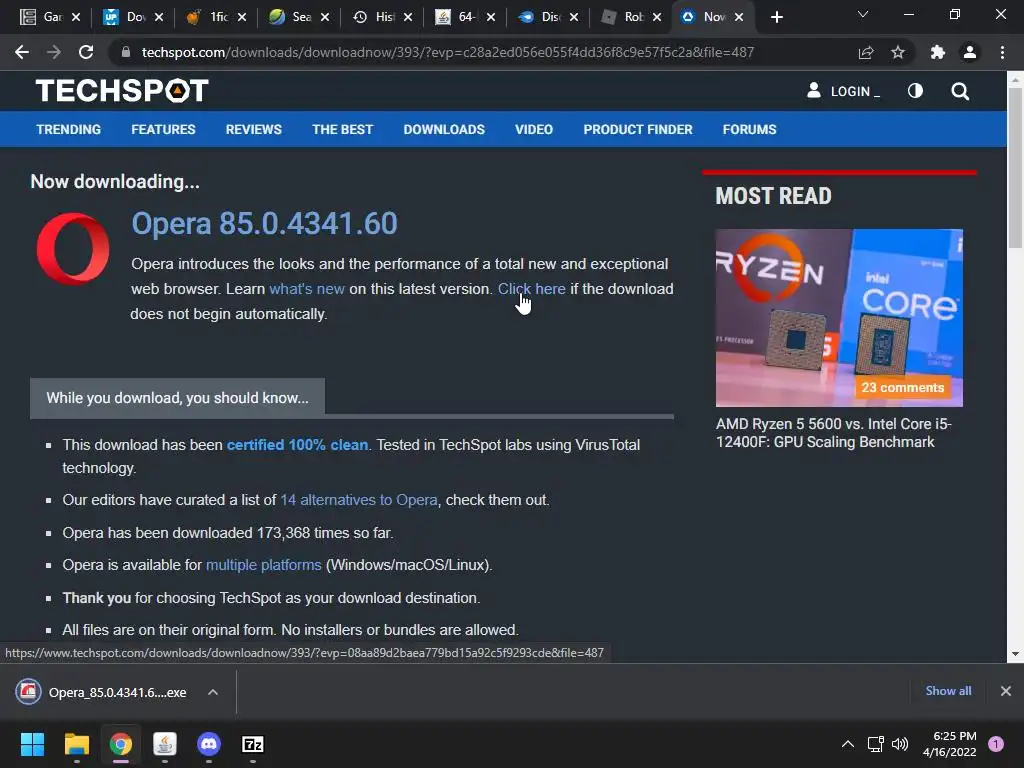The height and width of the screenshot is (768, 1024).
Task: Click the 23 comments badge
Action: point(903,387)
